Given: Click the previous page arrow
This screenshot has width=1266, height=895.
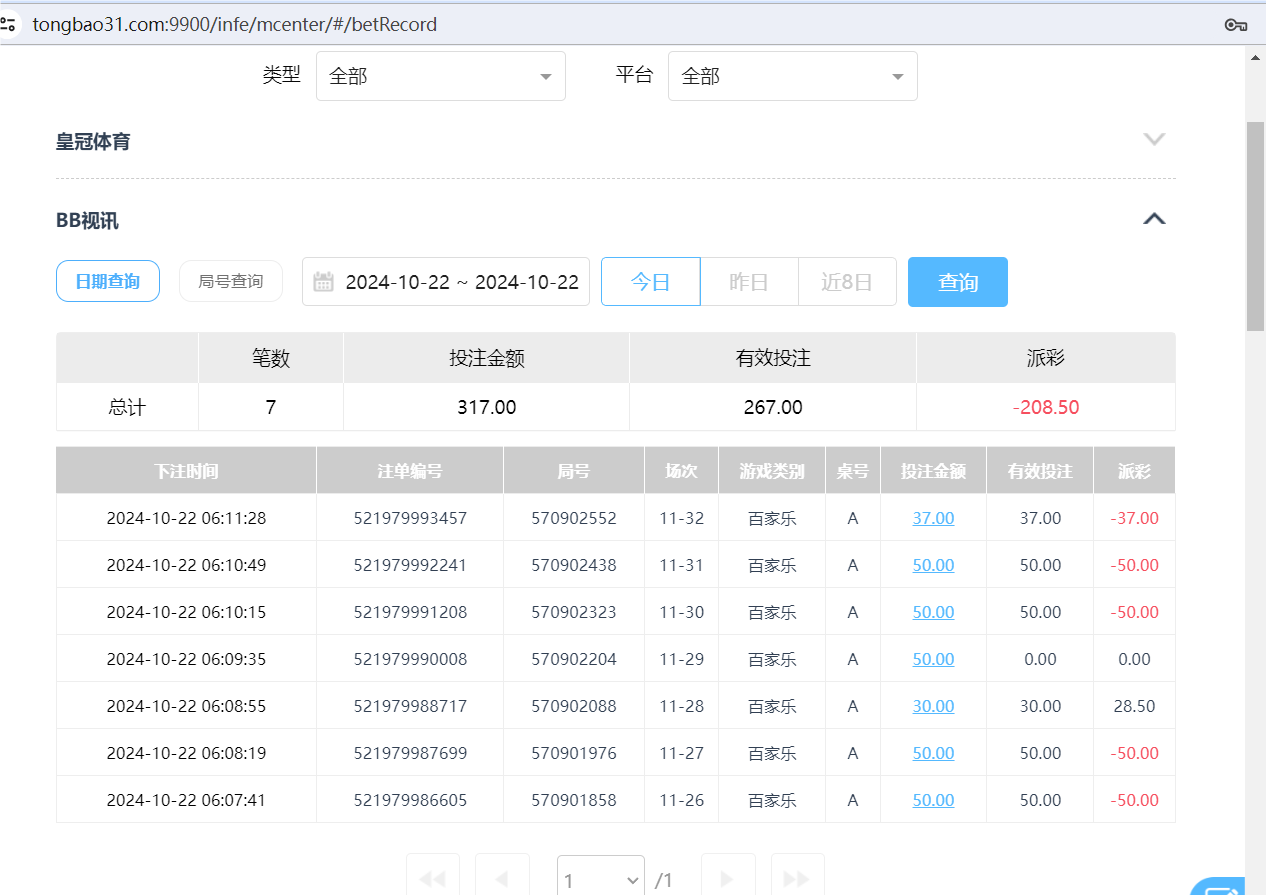Looking at the screenshot, I should click(x=501, y=878).
